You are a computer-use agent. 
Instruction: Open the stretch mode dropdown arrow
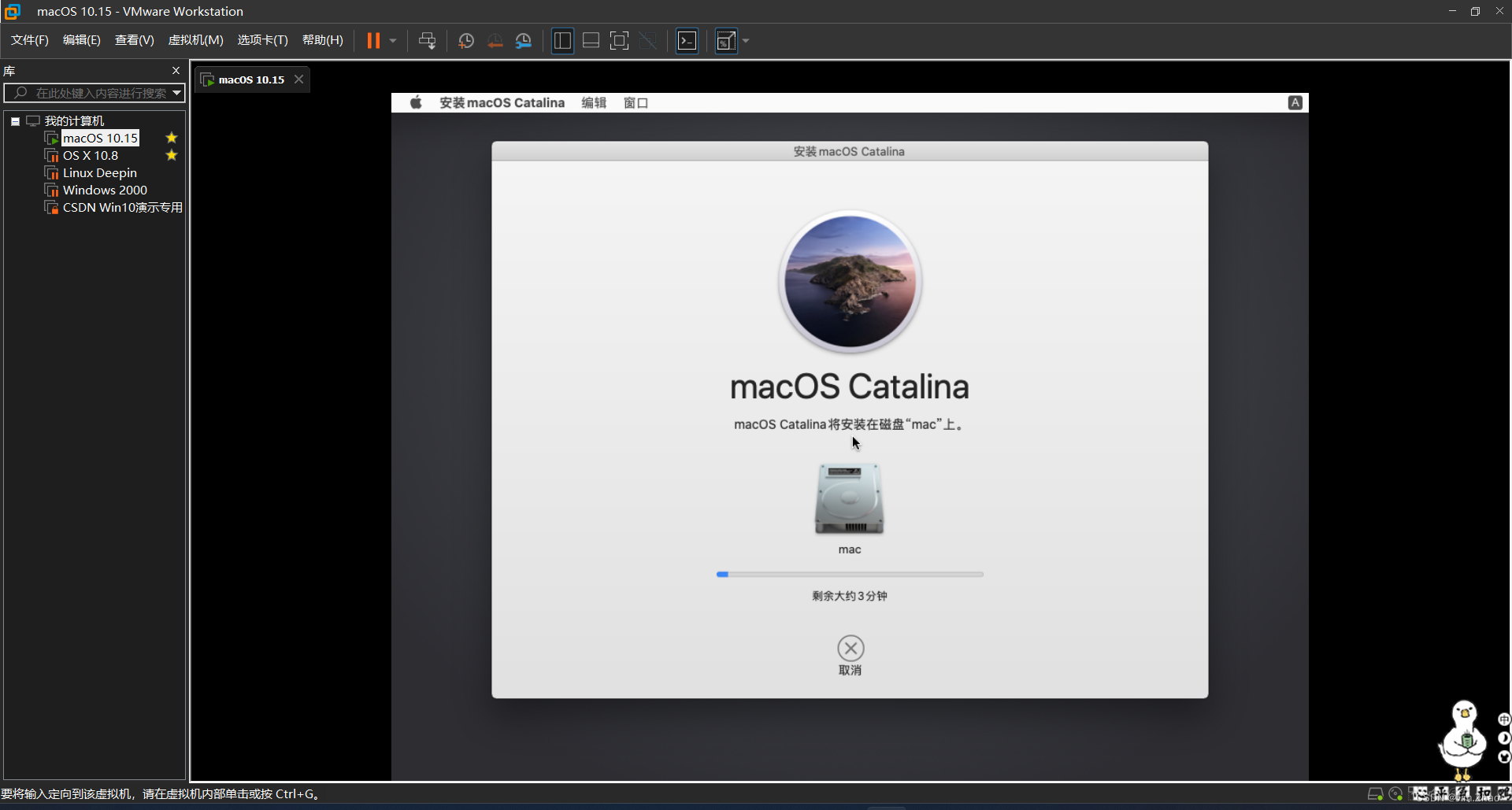pyautogui.click(x=746, y=40)
